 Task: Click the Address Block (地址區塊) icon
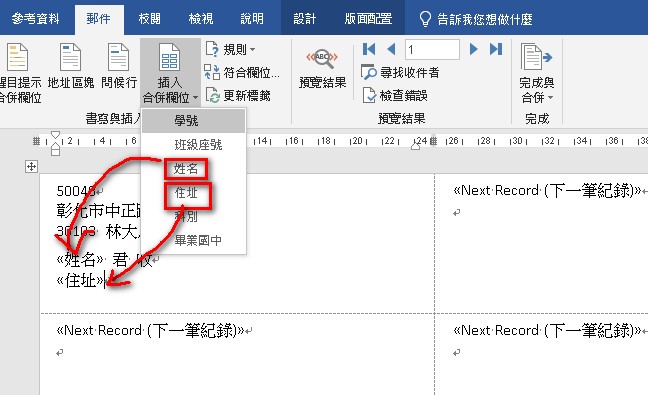tap(71, 58)
